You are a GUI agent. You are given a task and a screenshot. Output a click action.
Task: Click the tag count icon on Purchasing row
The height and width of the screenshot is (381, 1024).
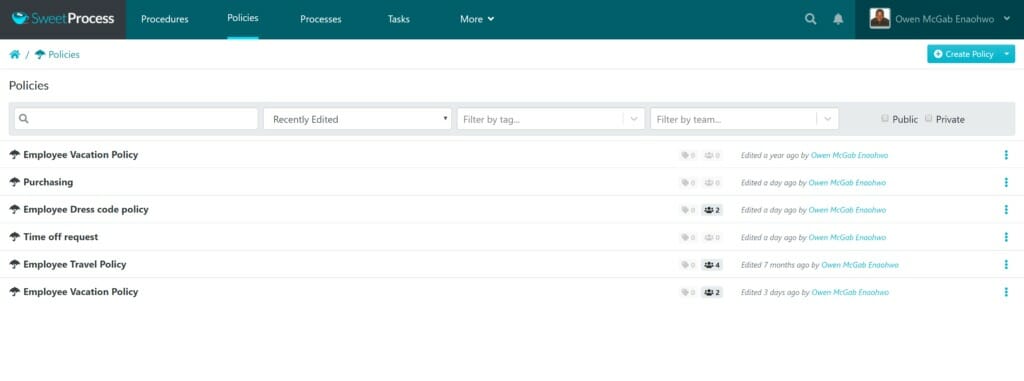pyautogui.click(x=688, y=183)
